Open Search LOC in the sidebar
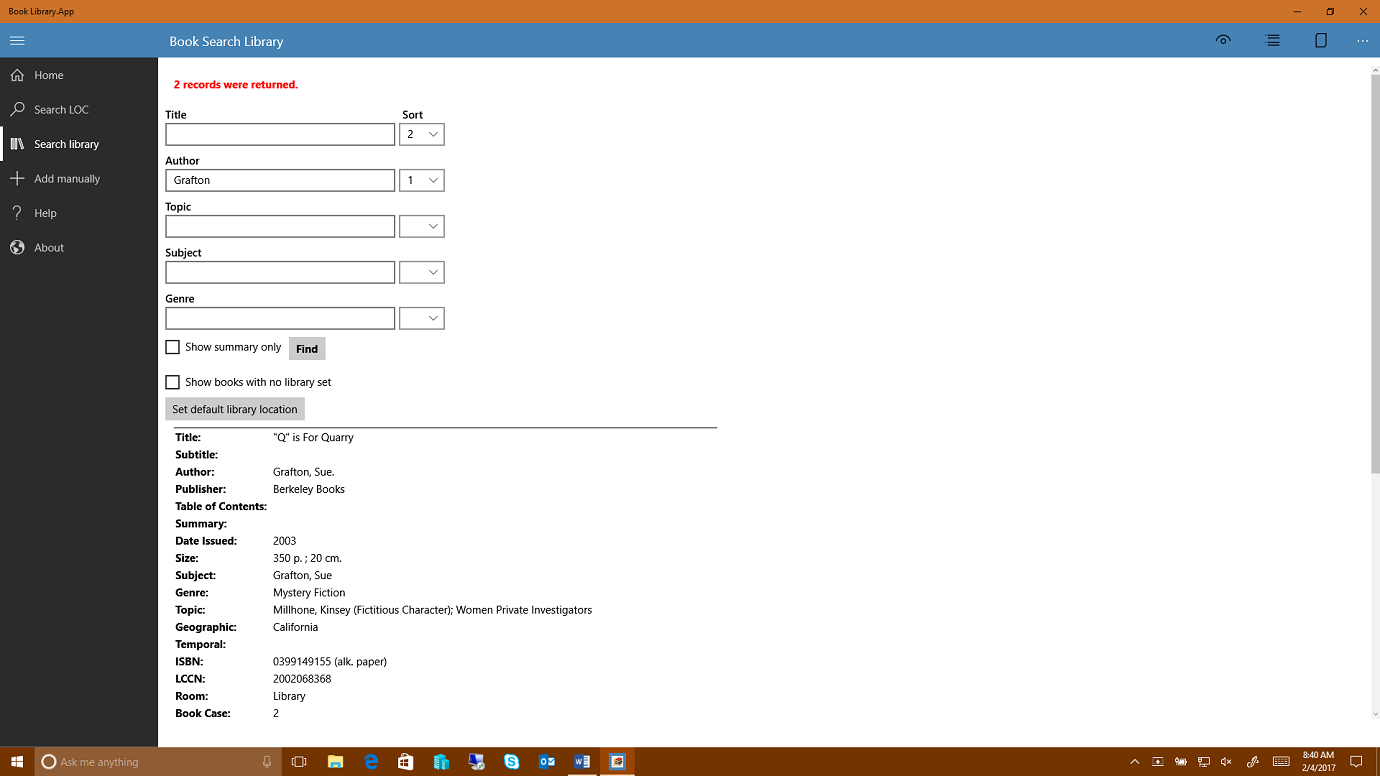Viewport: 1380px width, 776px height. tap(79, 110)
